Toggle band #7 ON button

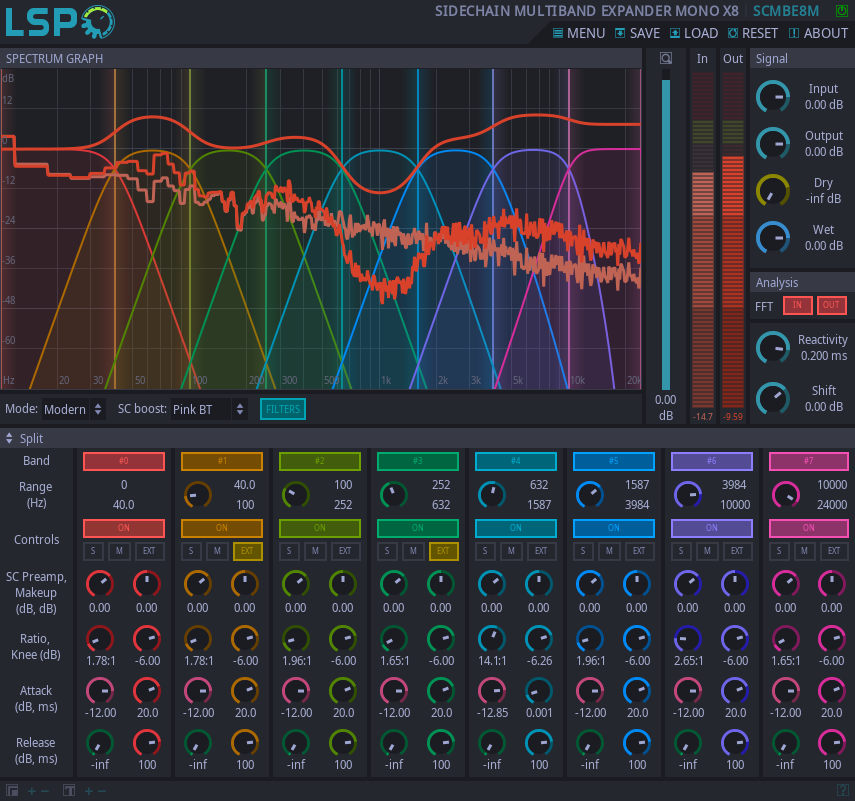click(x=809, y=528)
